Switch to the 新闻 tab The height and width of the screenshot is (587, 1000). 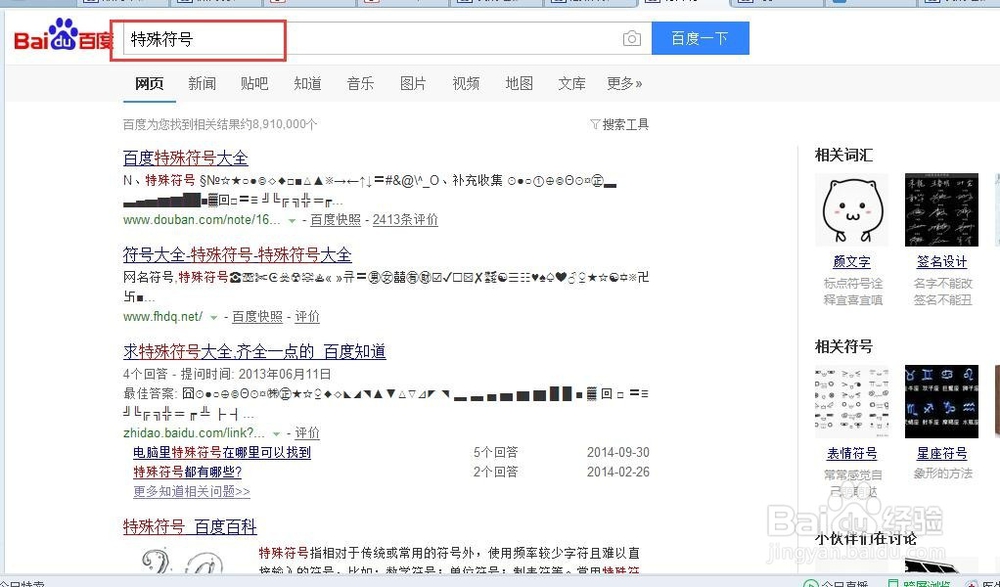(x=202, y=84)
